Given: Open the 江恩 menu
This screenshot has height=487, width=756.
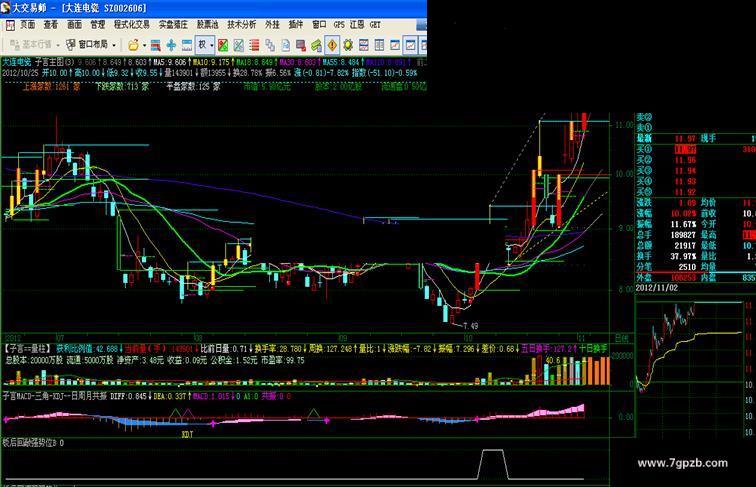Looking at the screenshot, I should pos(357,25).
